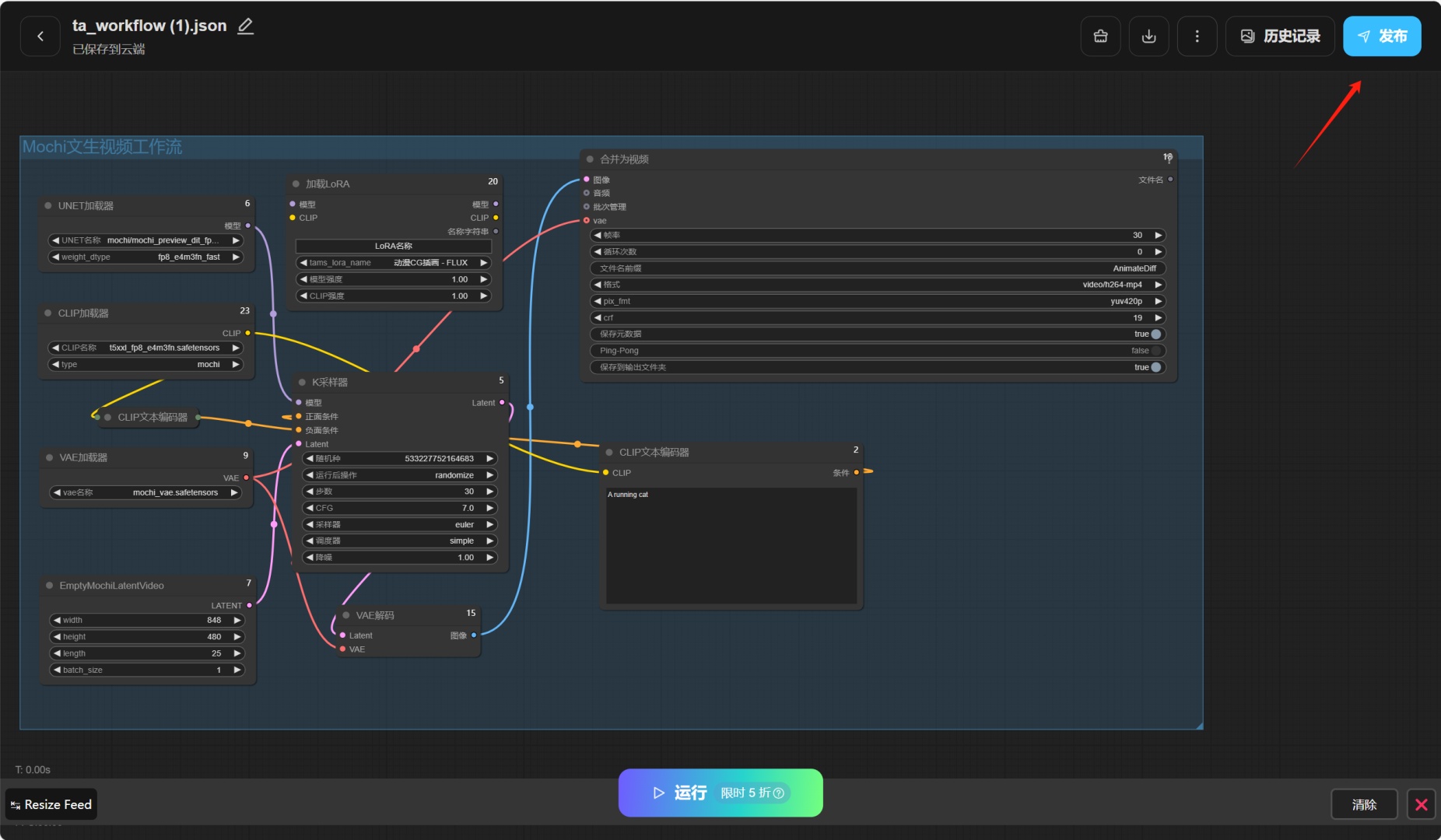This screenshot has height=840, width=1441.
Task: Click the LATENT output port of EmptyMochiLatentVideo
Action: (x=249, y=605)
